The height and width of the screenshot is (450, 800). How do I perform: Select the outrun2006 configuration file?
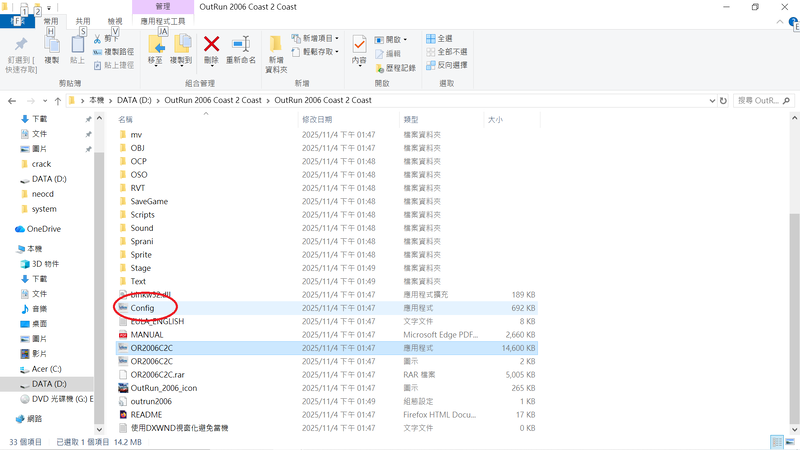coord(327,402)
